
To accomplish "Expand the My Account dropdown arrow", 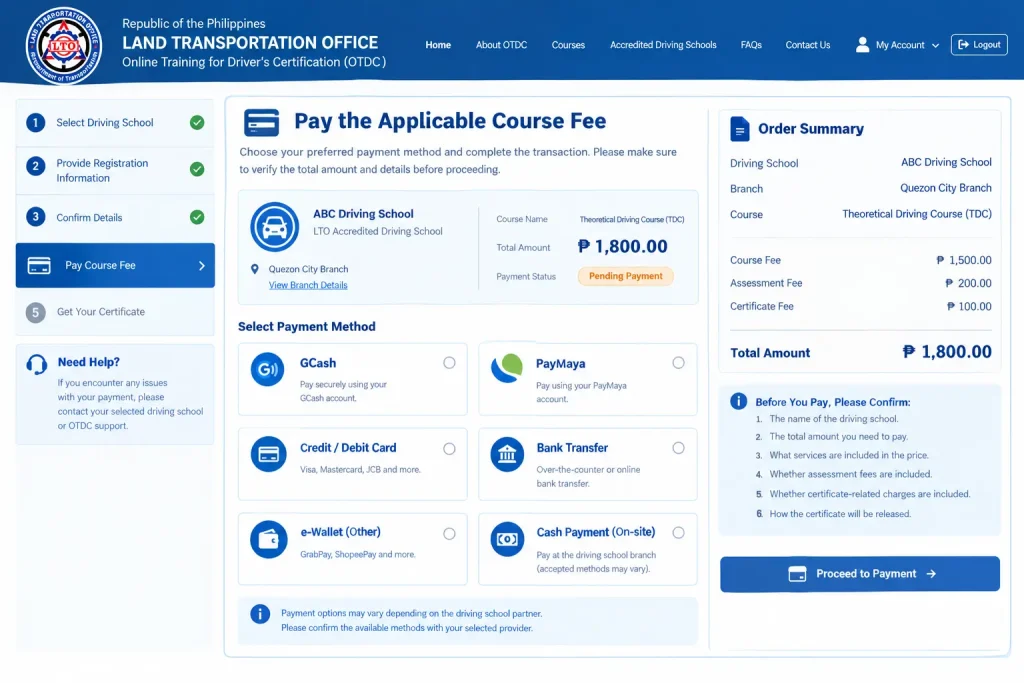I will (x=935, y=46).
